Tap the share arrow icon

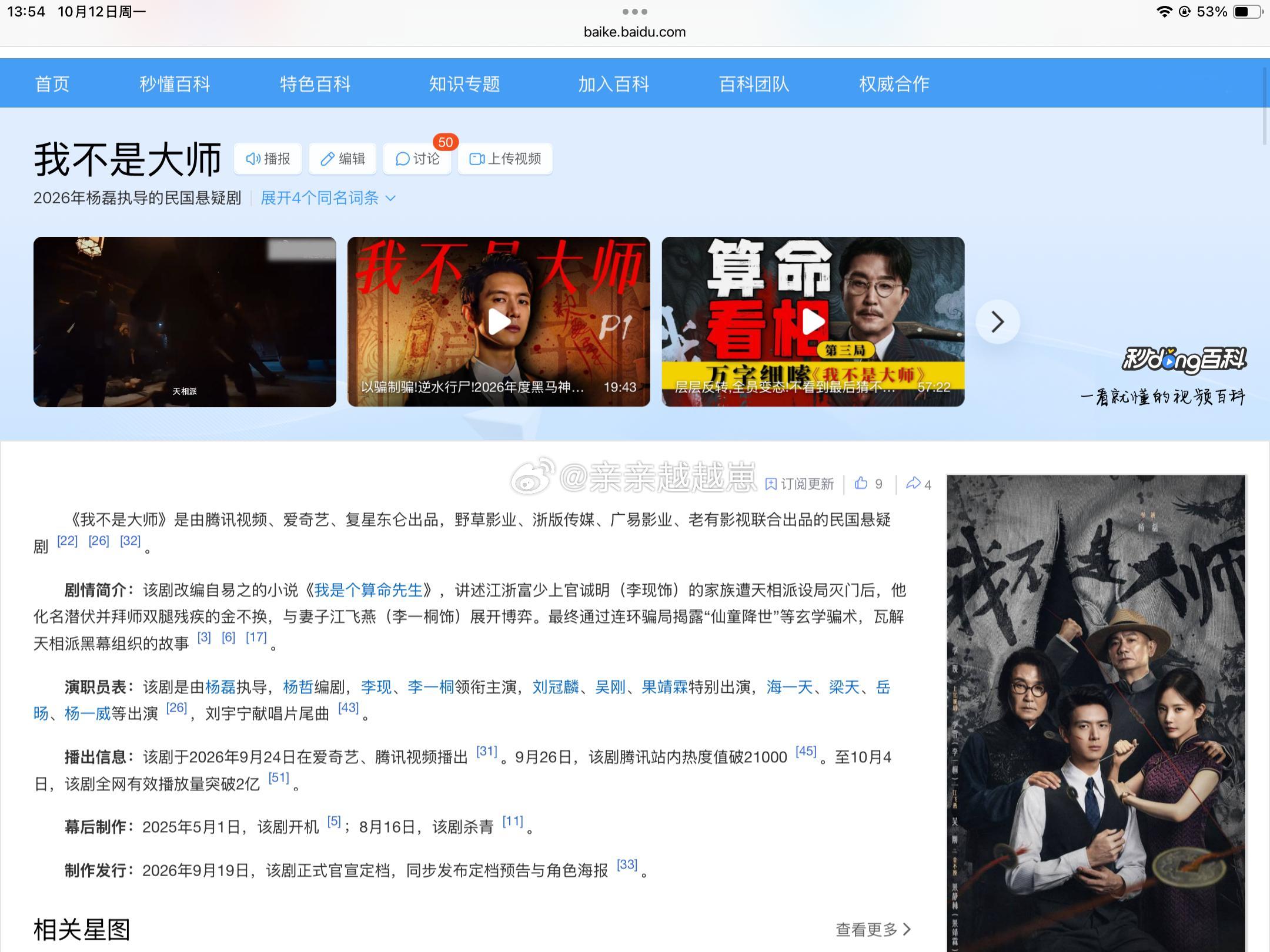913,483
